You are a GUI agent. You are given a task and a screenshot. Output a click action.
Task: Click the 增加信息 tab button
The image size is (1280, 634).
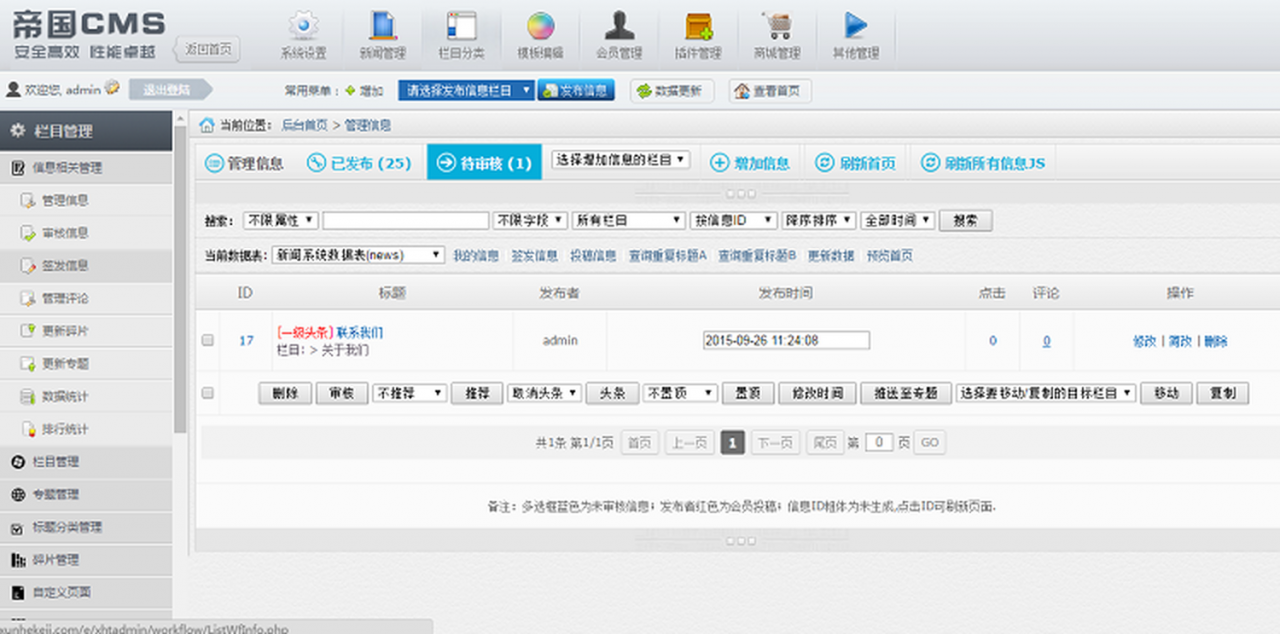coord(750,163)
